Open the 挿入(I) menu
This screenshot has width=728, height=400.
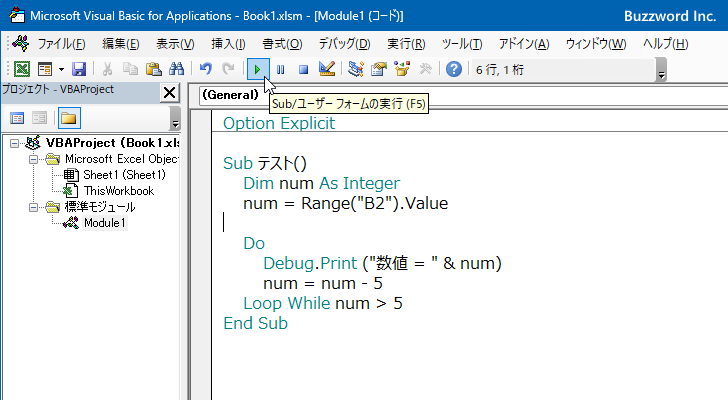tap(228, 44)
